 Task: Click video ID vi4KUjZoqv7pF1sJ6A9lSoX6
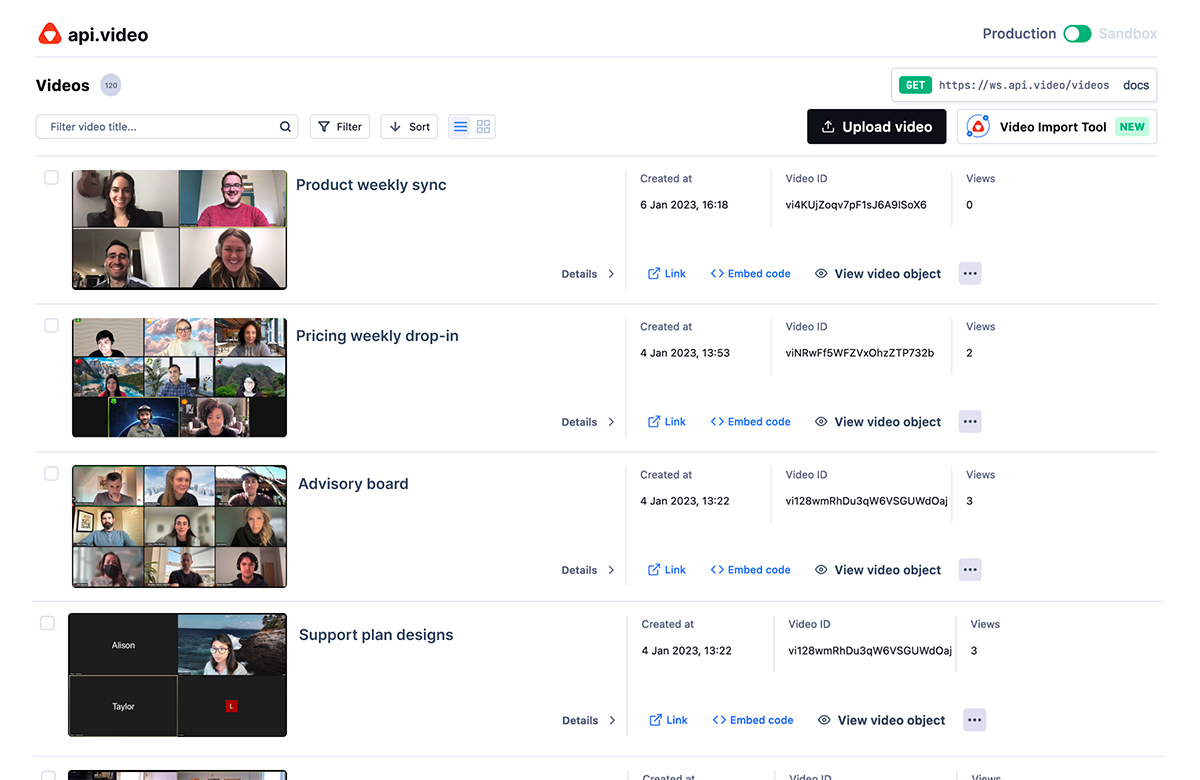point(856,205)
